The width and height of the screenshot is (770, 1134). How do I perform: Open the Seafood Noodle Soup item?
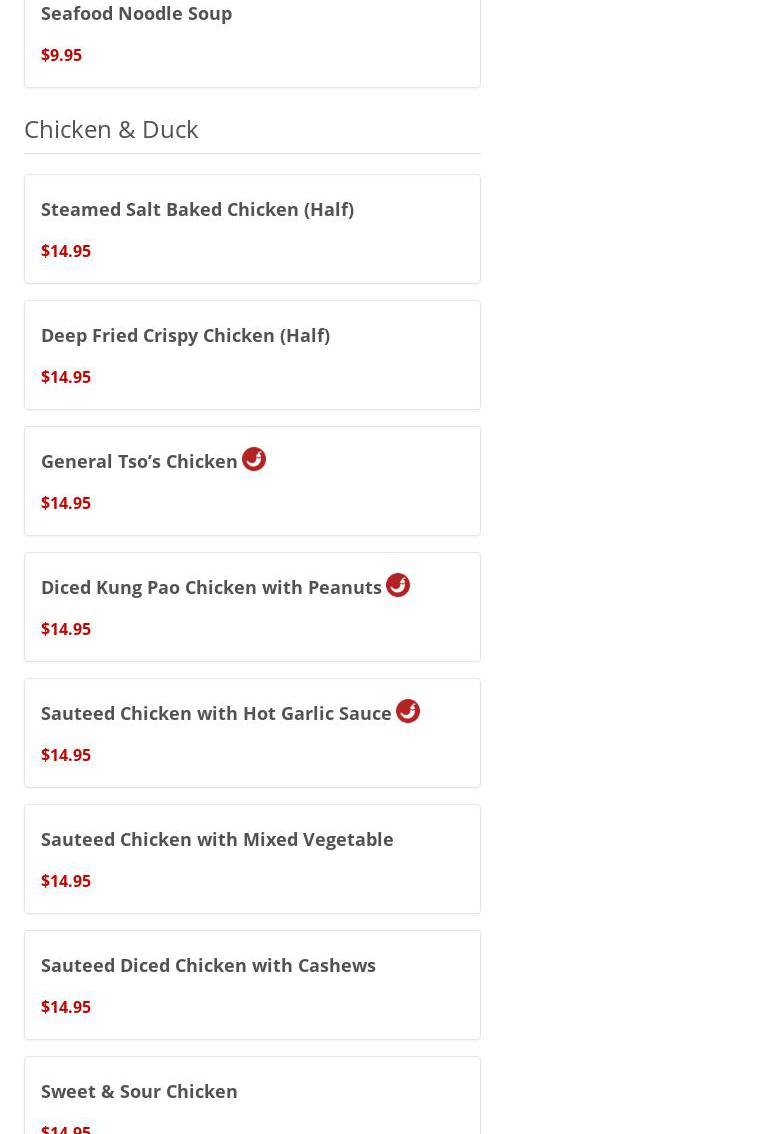pos(136,13)
